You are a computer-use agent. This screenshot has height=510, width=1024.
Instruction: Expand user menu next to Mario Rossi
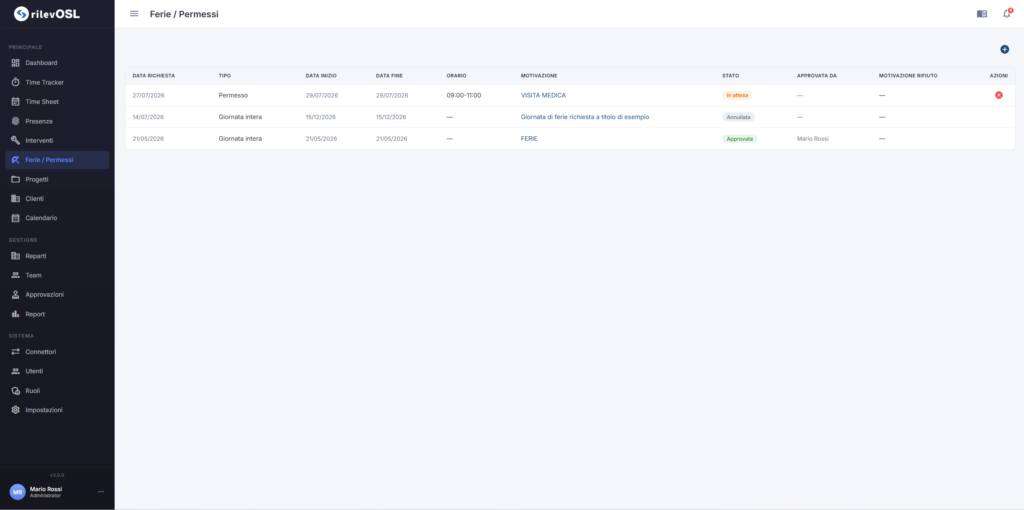click(x=101, y=492)
